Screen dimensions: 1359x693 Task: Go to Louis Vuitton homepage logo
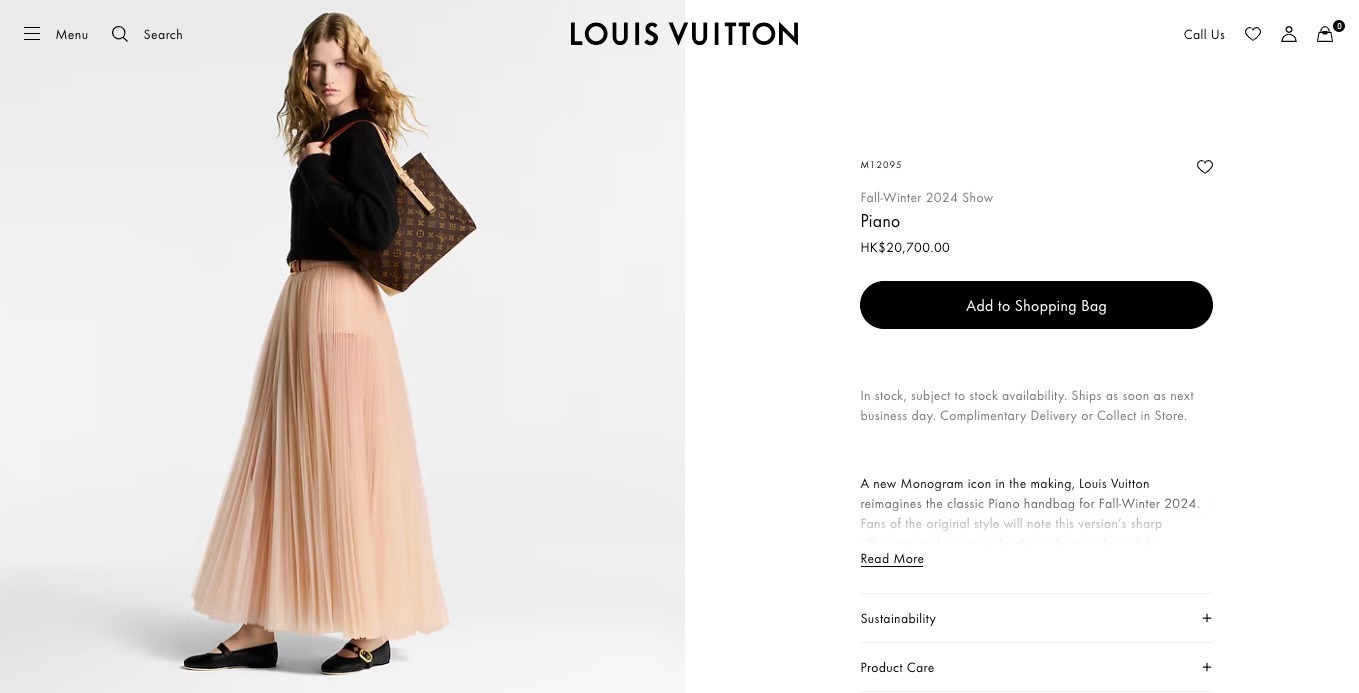point(684,34)
